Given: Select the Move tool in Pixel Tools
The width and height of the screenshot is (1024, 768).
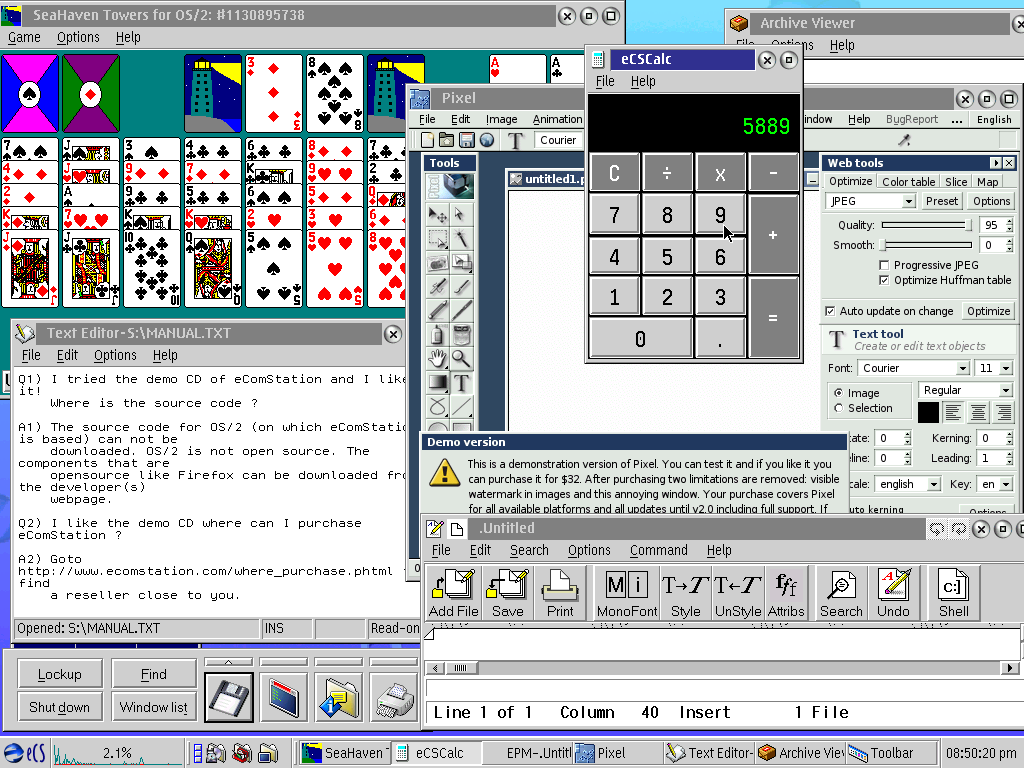Looking at the screenshot, I should [438, 214].
